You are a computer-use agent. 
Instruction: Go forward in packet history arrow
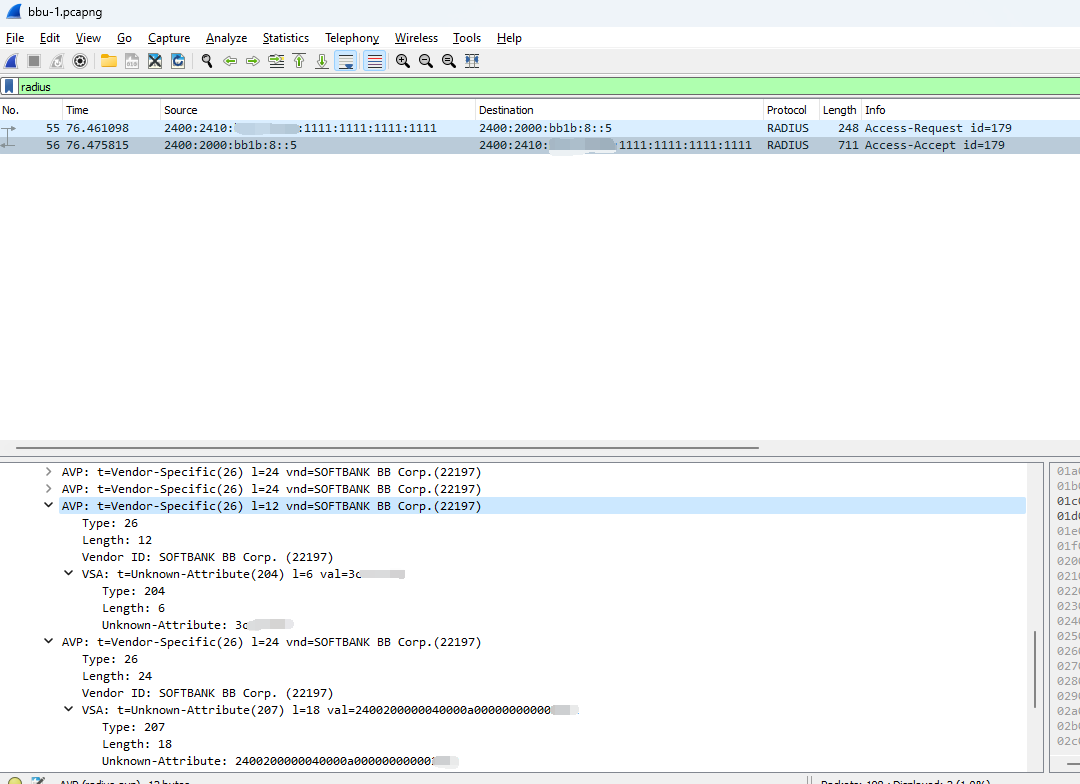point(253,61)
